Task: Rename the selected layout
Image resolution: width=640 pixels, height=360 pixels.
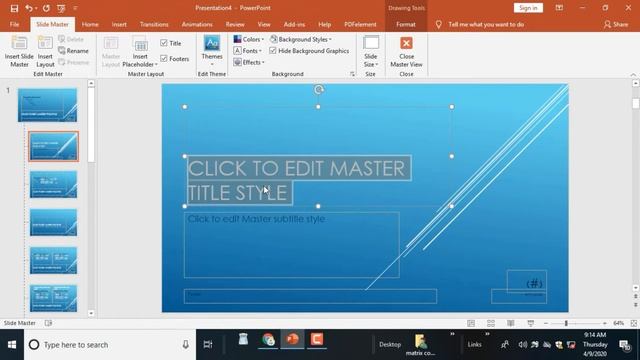Action: (x=73, y=51)
